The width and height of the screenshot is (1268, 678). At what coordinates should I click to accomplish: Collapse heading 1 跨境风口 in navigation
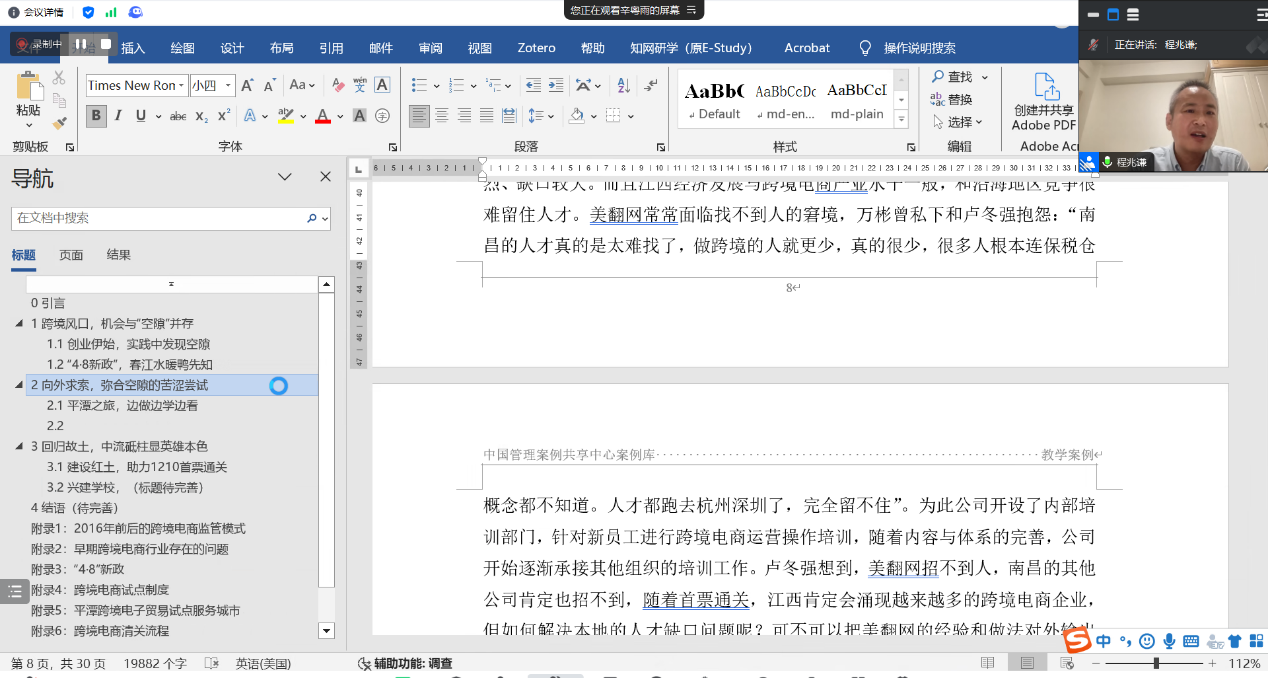point(19,324)
